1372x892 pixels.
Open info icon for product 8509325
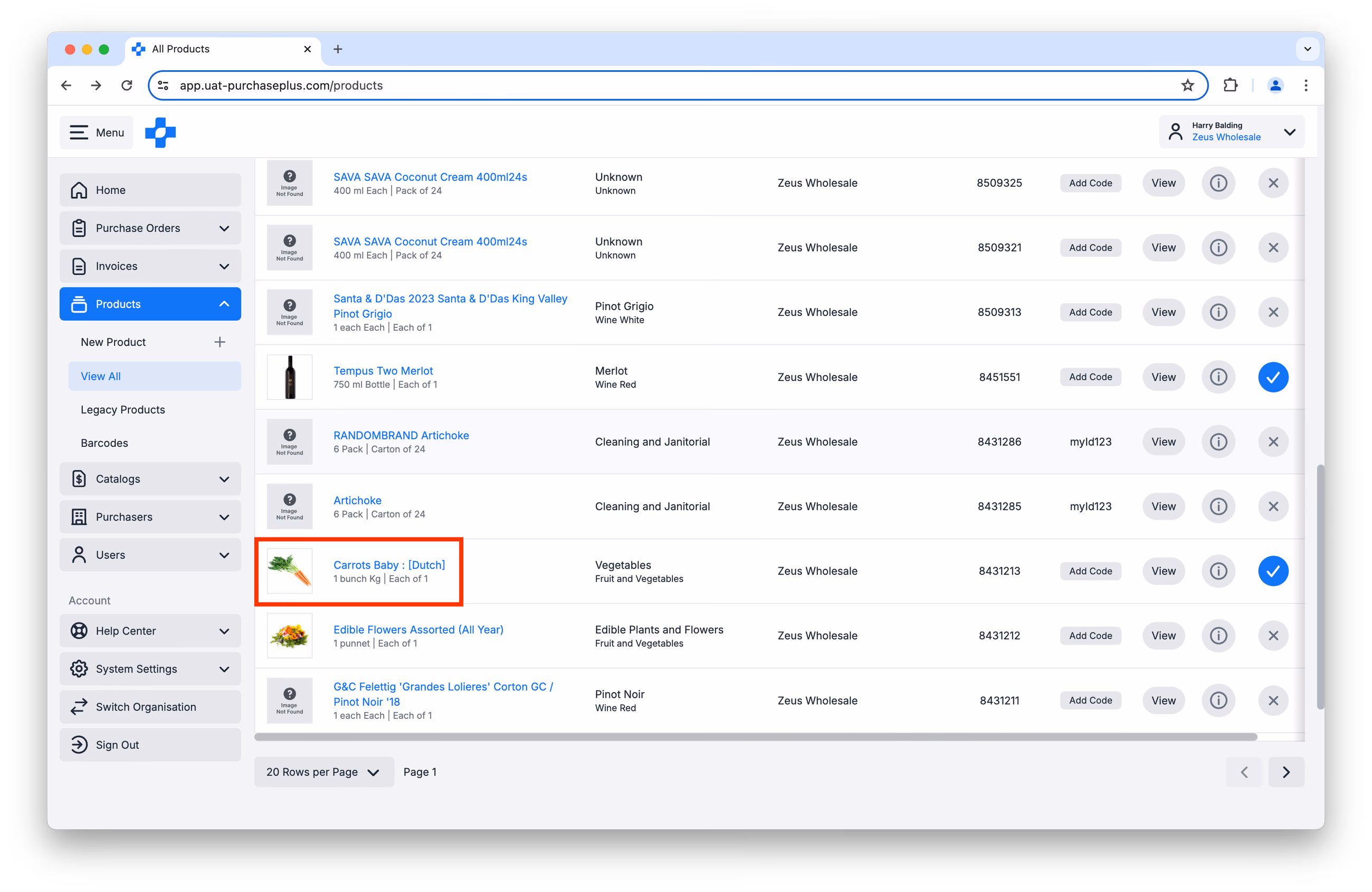coord(1218,183)
